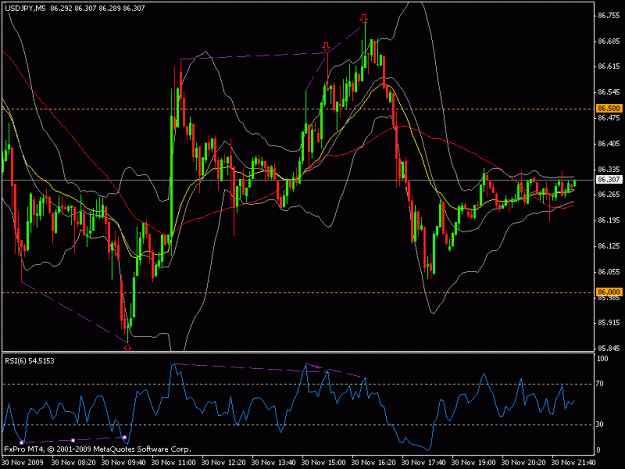This screenshot has height=469, width=625.
Task: Click the RSI(6) 54.5153 indicator label
Action: tap(29, 361)
